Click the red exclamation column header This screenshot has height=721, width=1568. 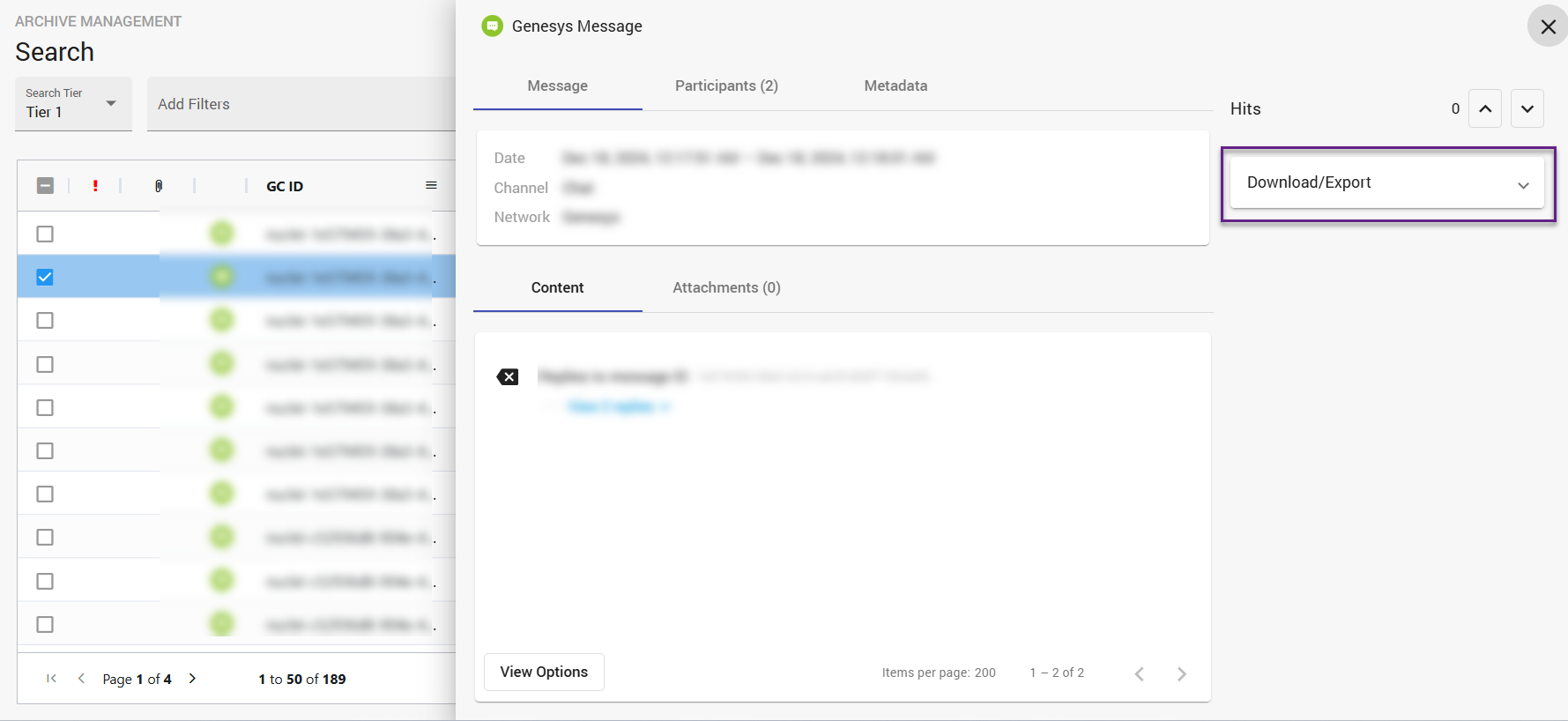point(95,185)
